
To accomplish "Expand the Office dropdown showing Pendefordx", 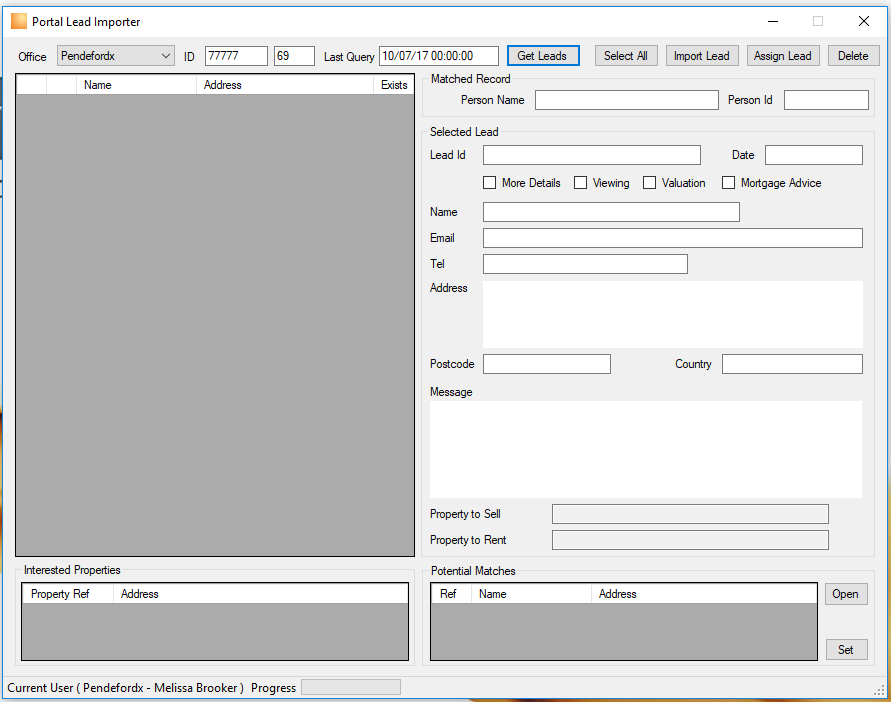I will tap(116, 56).
